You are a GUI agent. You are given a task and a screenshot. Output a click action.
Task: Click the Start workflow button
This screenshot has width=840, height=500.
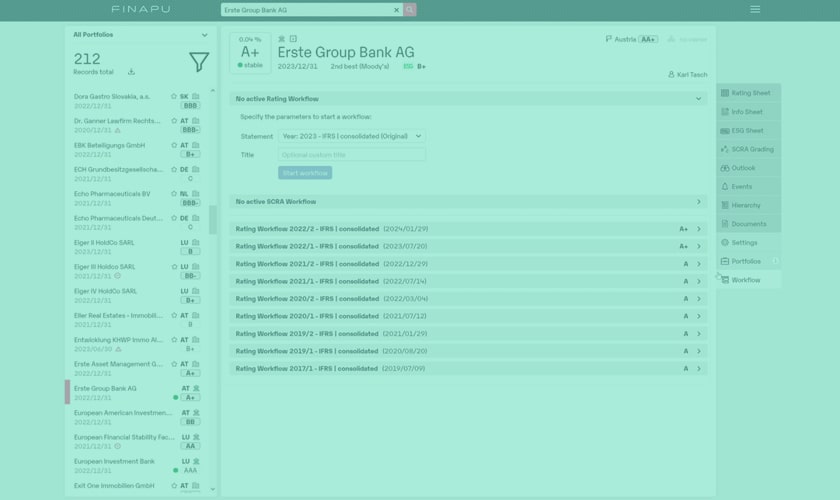[305, 173]
